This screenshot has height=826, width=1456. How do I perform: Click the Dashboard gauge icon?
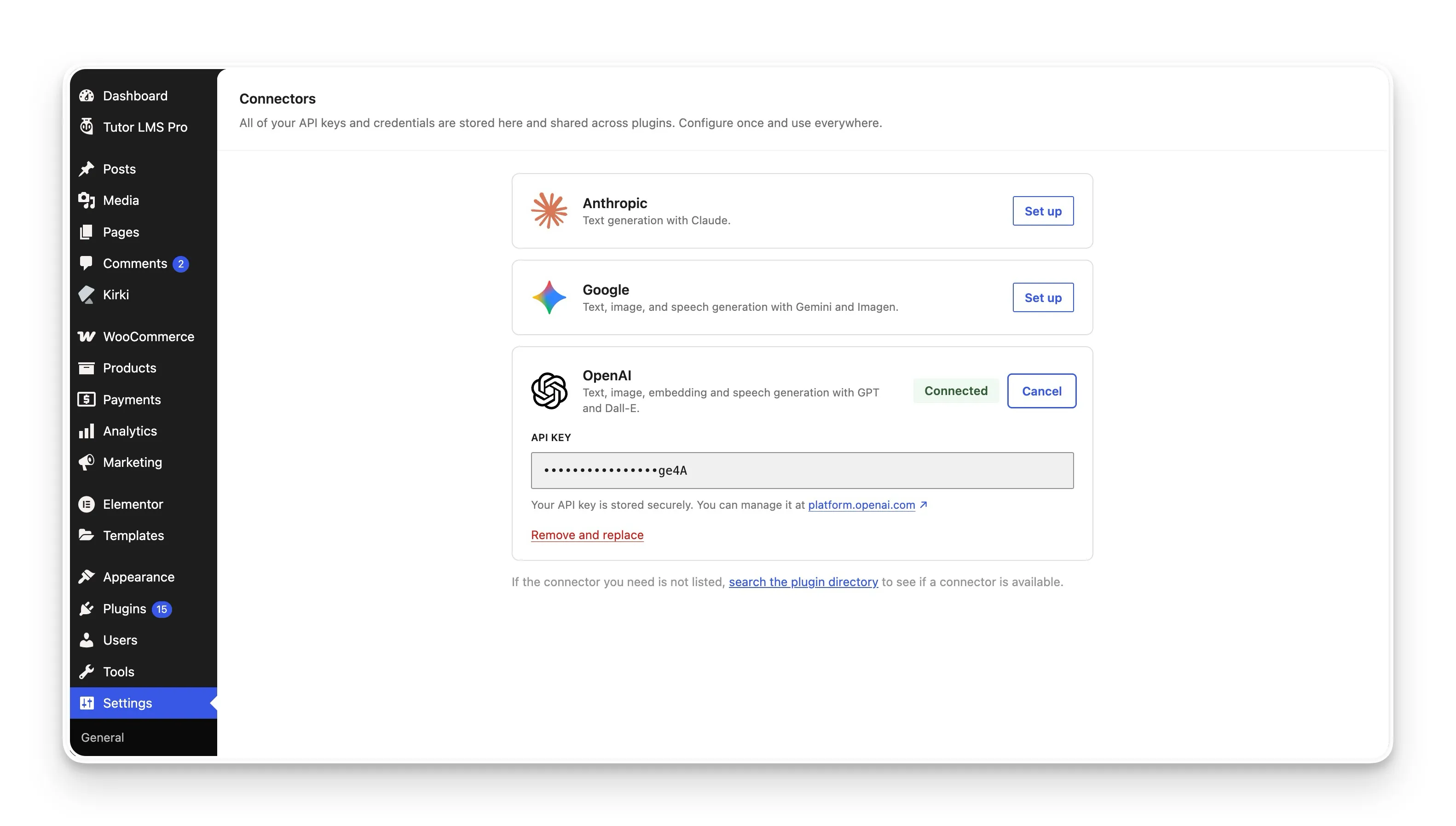(86, 96)
